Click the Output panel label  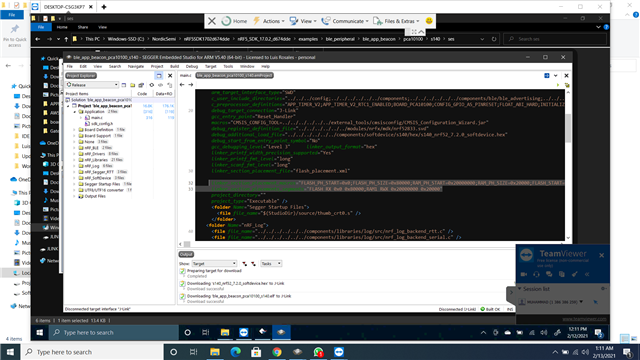point(186,254)
